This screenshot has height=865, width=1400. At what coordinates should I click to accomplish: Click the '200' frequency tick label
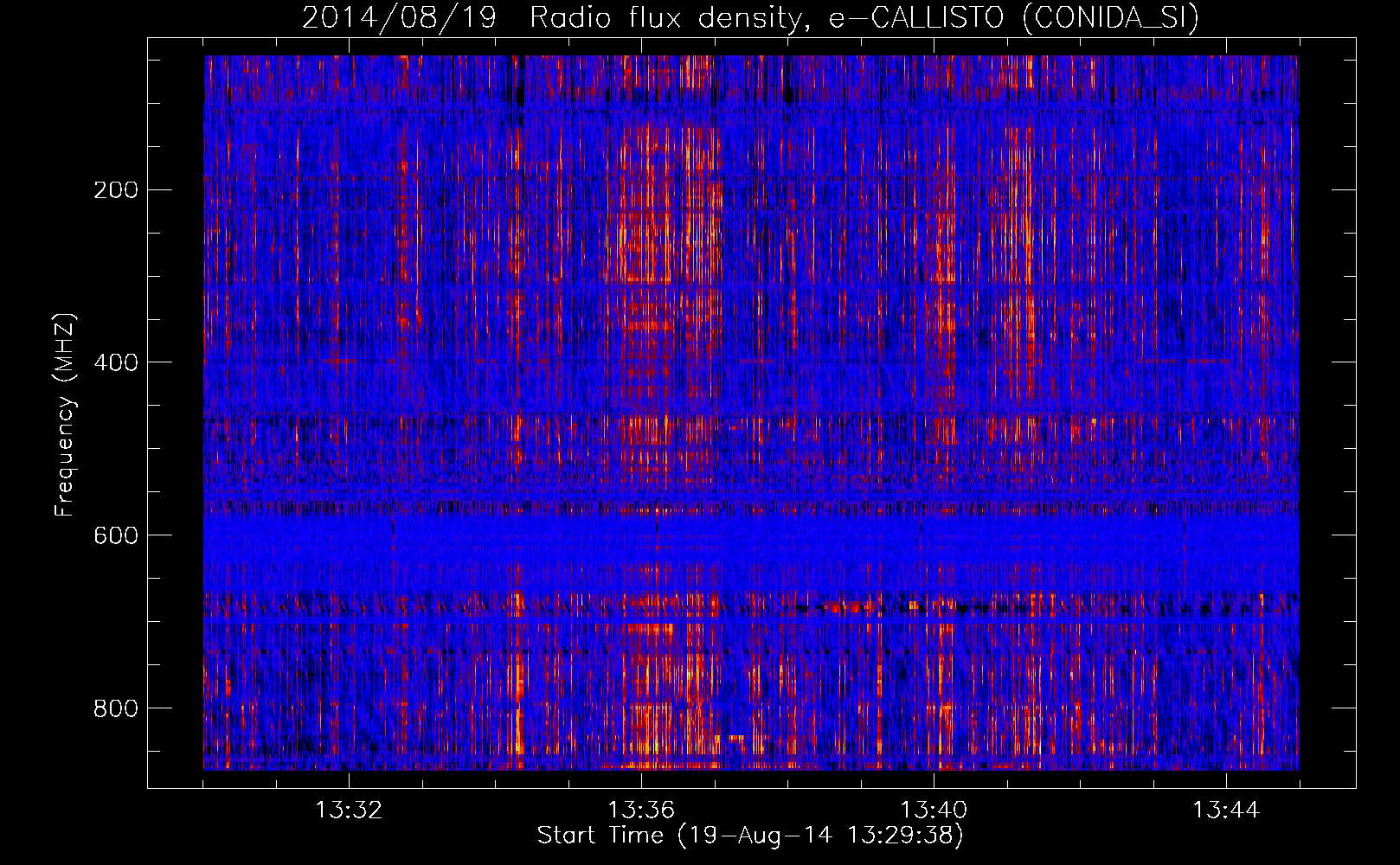pyautogui.click(x=116, y=190)
